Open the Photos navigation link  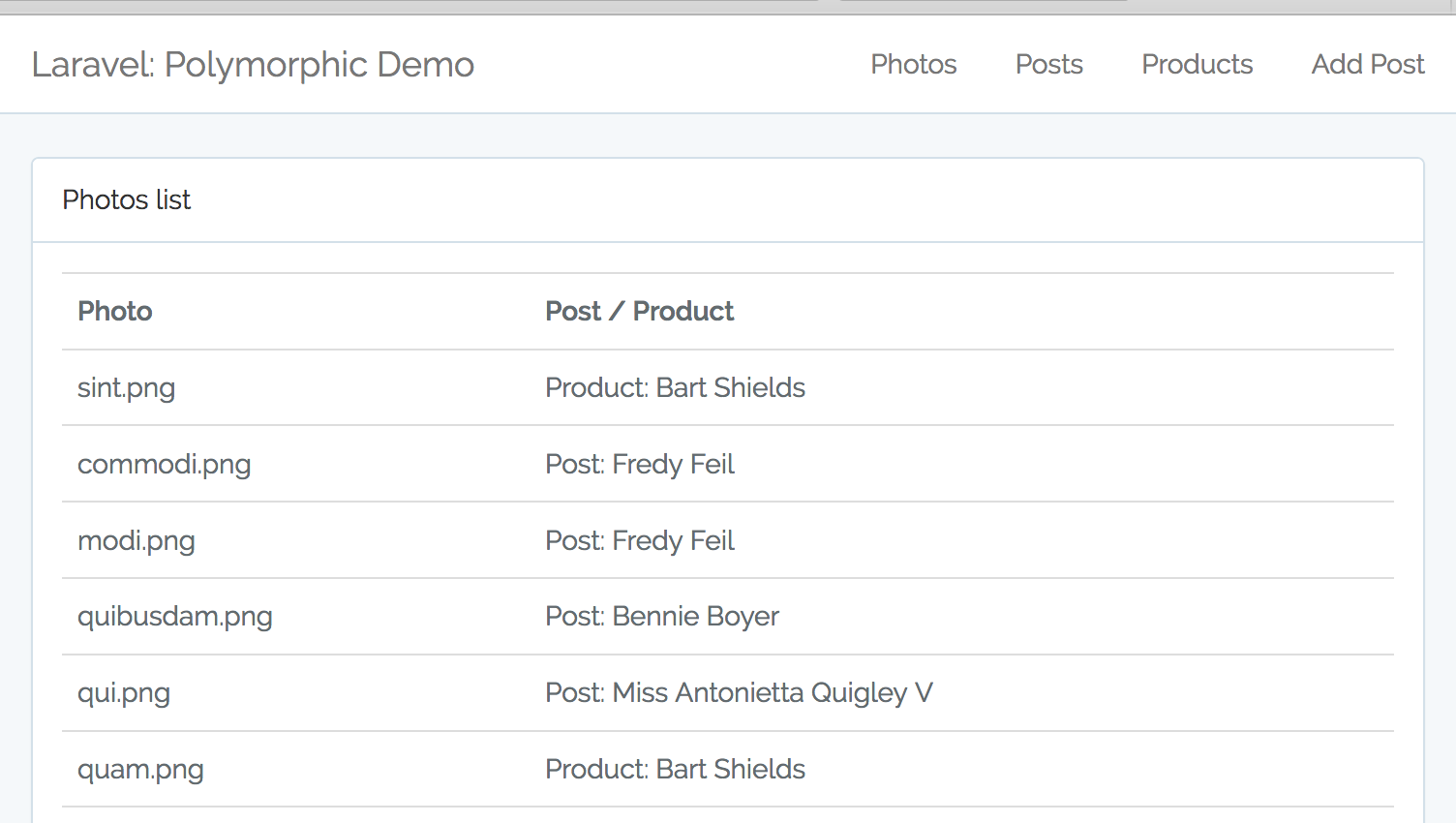(913, 64)
